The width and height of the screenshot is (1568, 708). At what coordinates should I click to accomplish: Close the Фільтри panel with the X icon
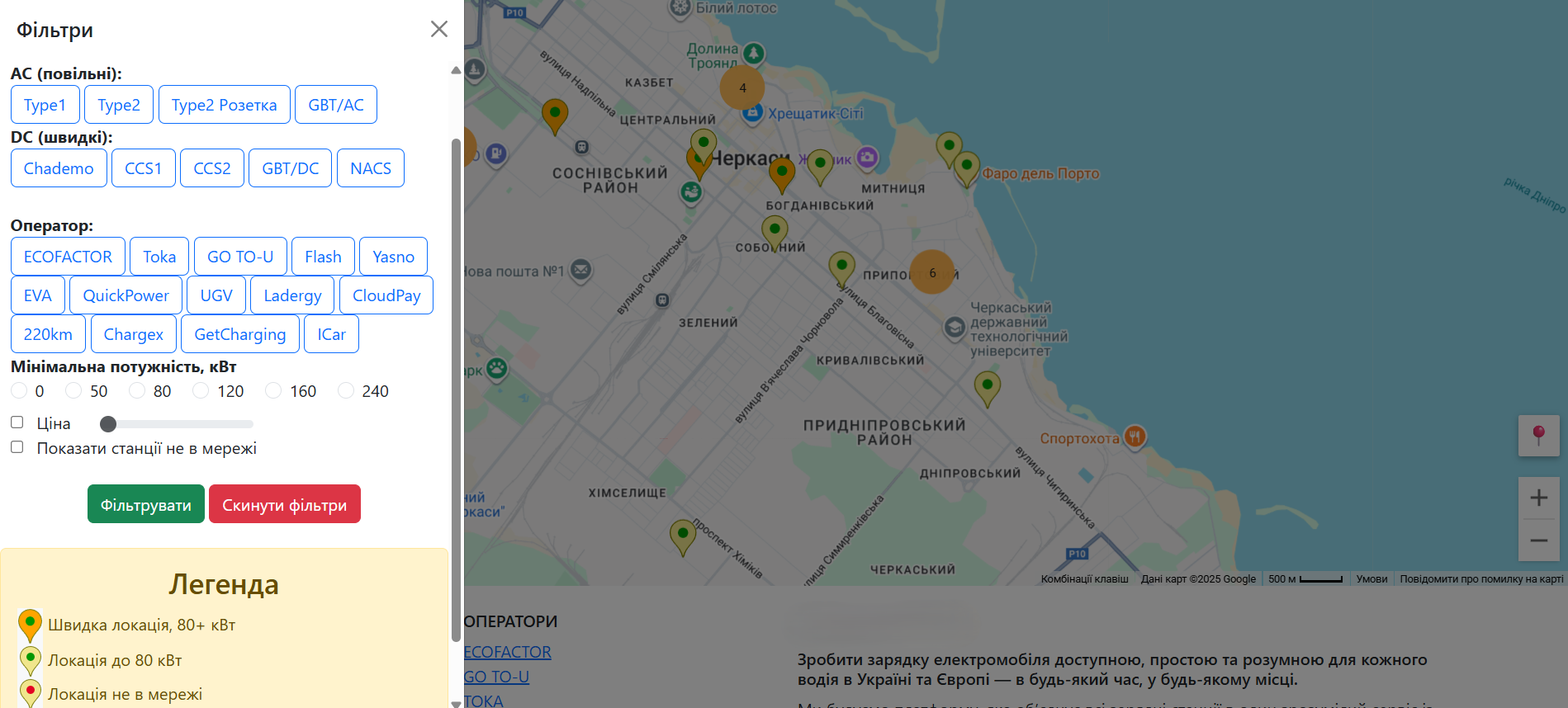(439, 29)
